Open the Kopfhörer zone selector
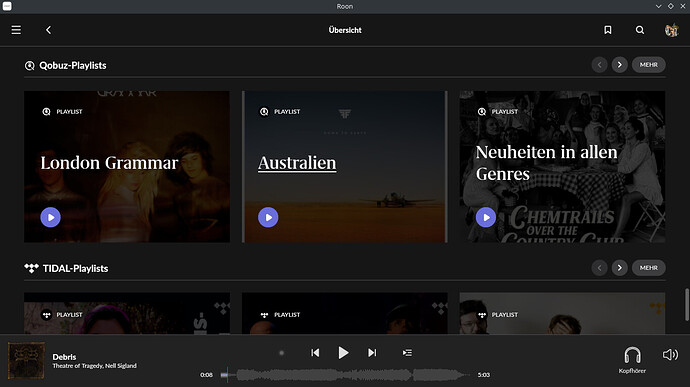The image size is (690, 387). pyautogui.click(x=632, y=360)
